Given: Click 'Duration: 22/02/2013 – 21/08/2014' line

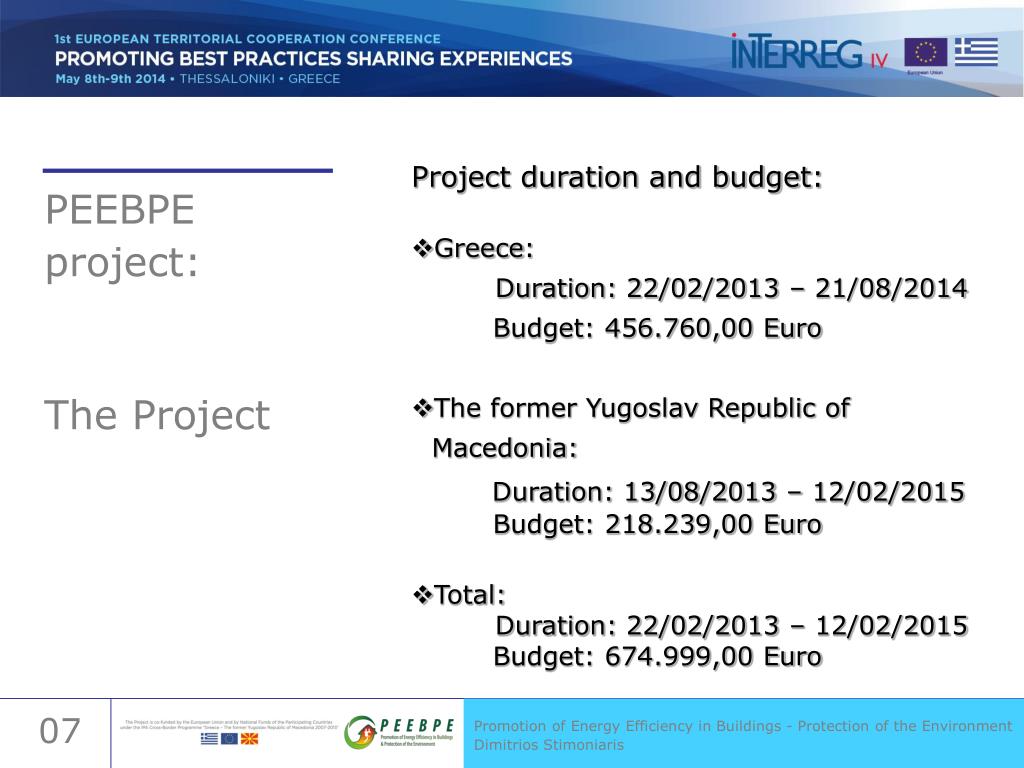Looking at the screenshot, I should pos(731,288).
